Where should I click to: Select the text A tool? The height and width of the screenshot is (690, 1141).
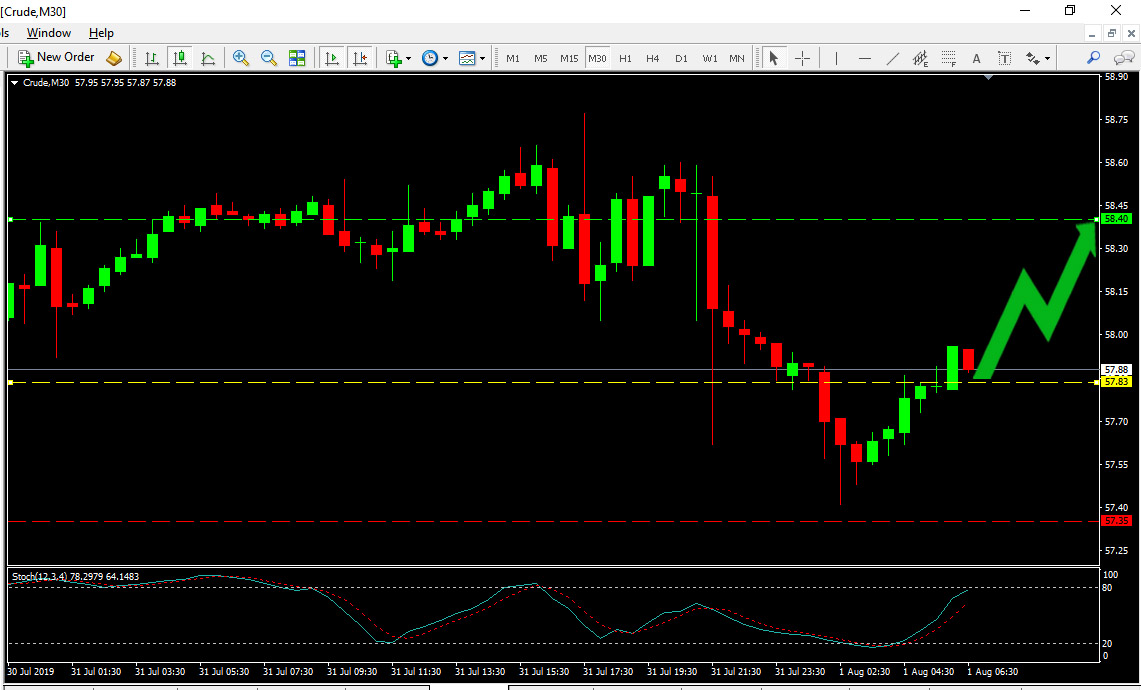(x=977, y=58)
